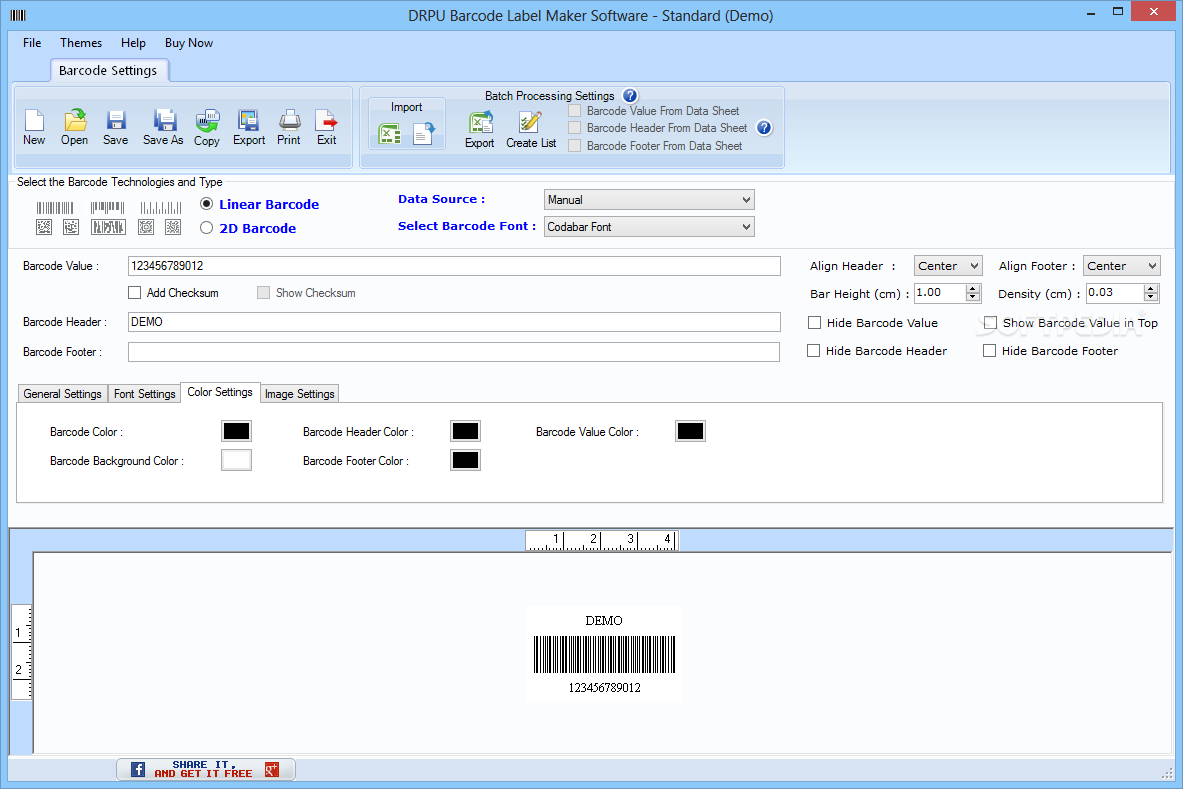Click the New document icon
This screenshot has width=1183, height=789.
[x=34, y=127]
